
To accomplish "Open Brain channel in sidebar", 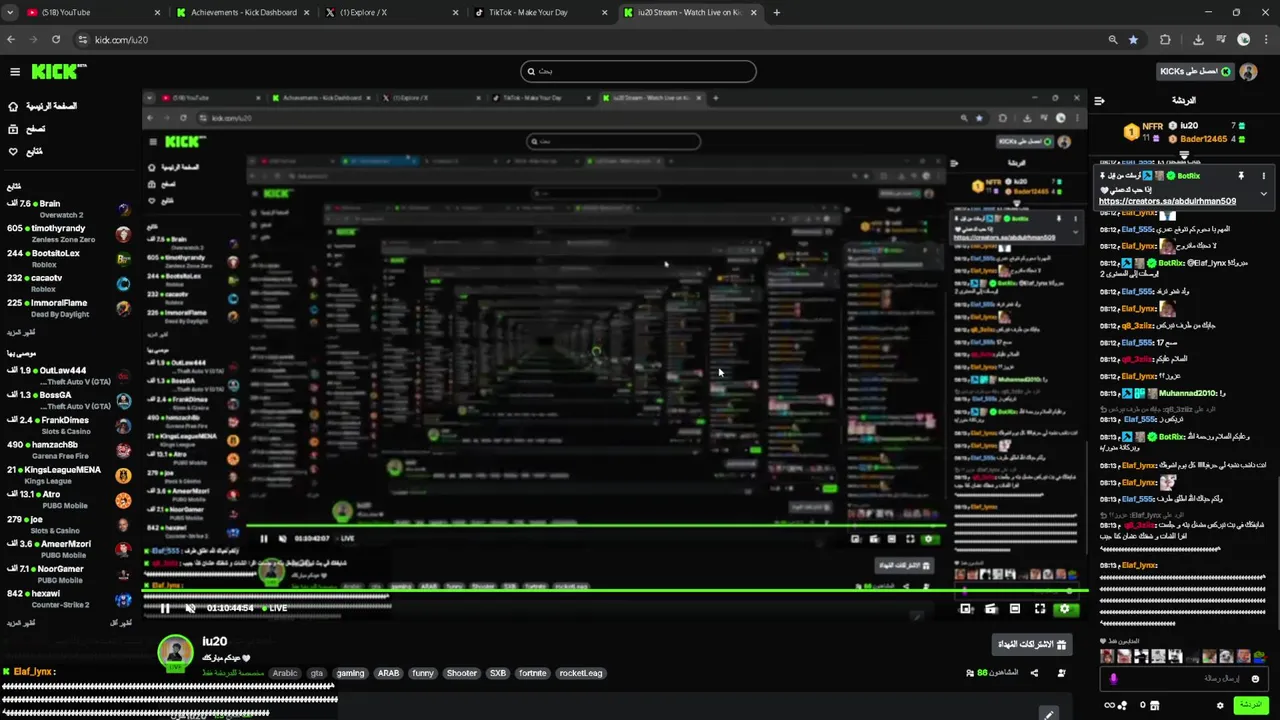I will pos(68,209).
